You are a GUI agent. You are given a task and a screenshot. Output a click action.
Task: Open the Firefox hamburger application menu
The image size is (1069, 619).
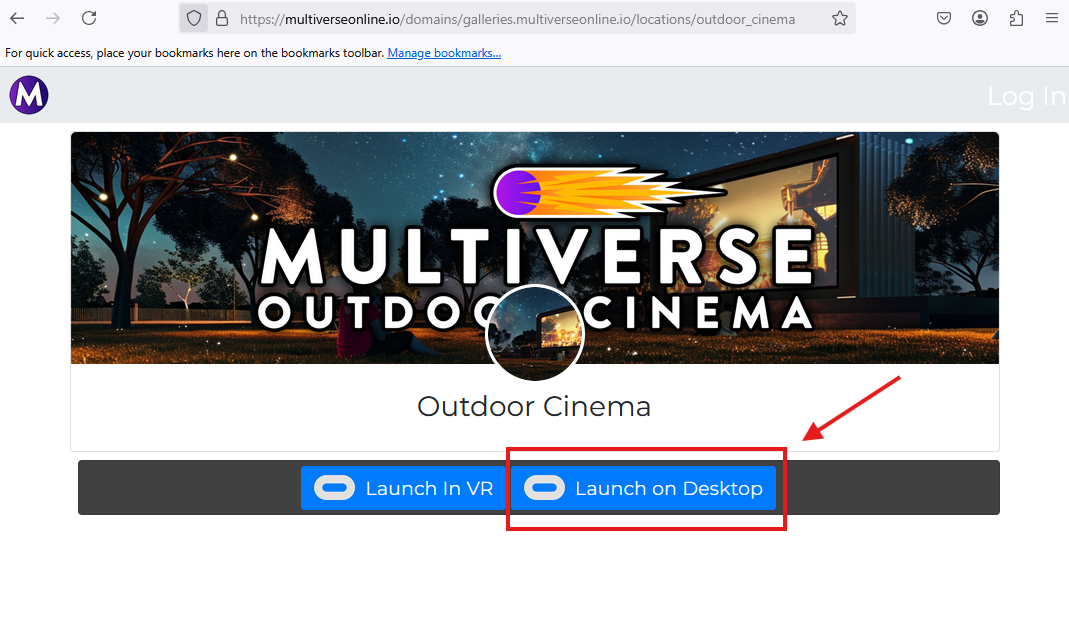1052,17
